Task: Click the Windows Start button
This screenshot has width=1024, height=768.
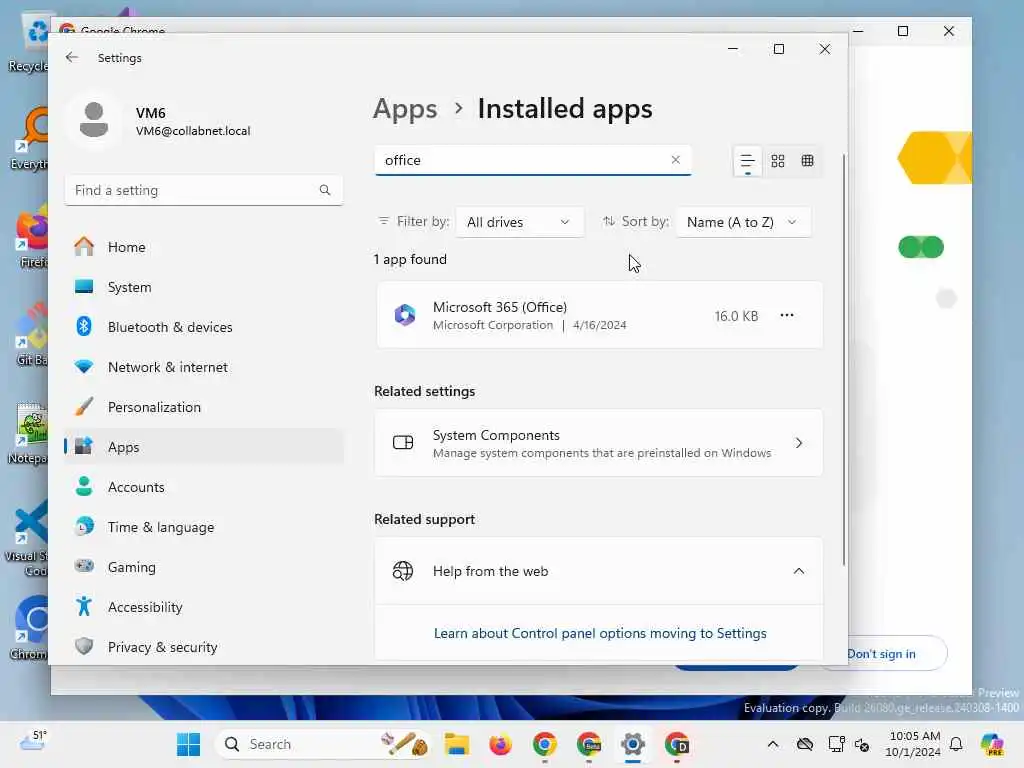Action: [x=189, y=744]
